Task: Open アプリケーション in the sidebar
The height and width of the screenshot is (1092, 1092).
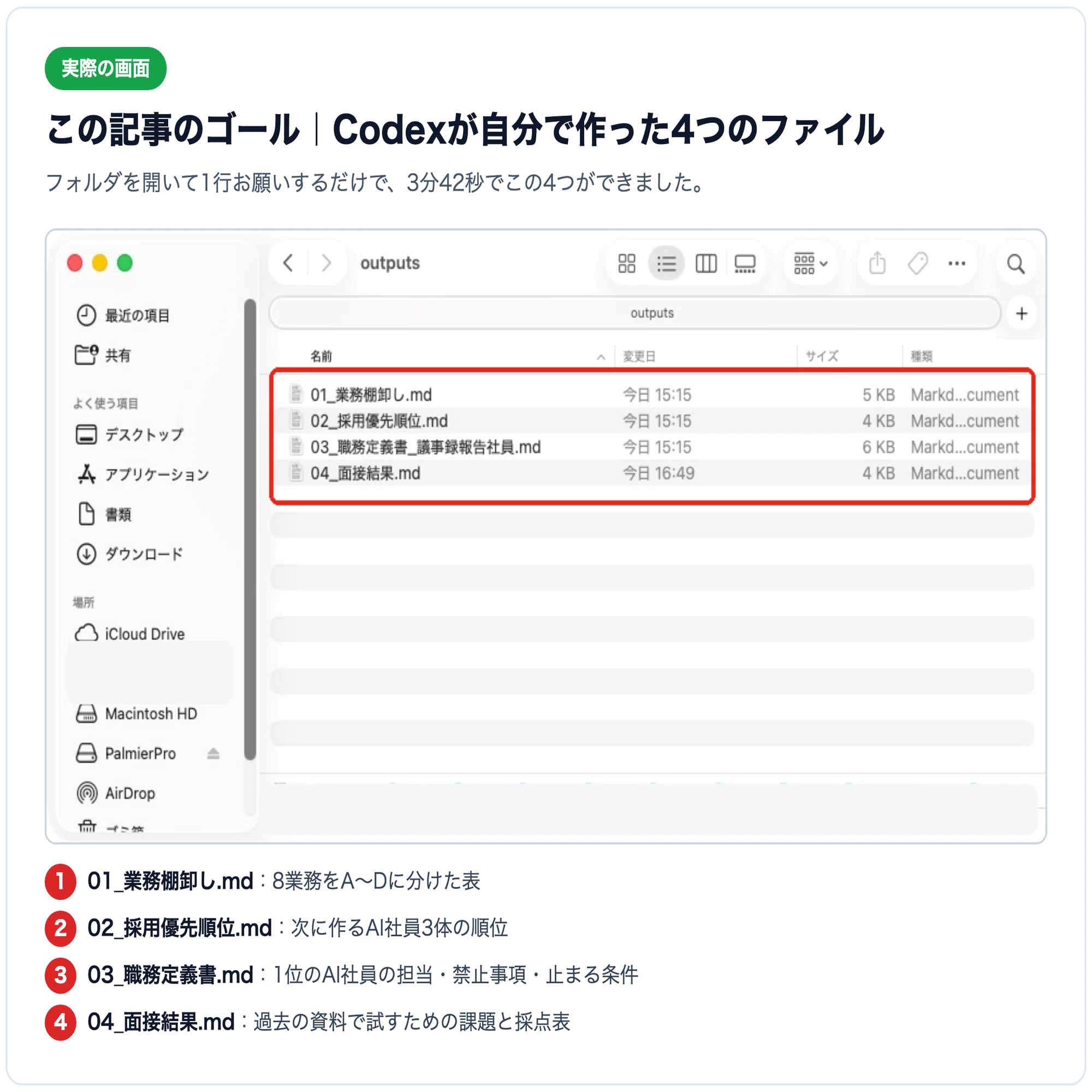Action: 143,474
